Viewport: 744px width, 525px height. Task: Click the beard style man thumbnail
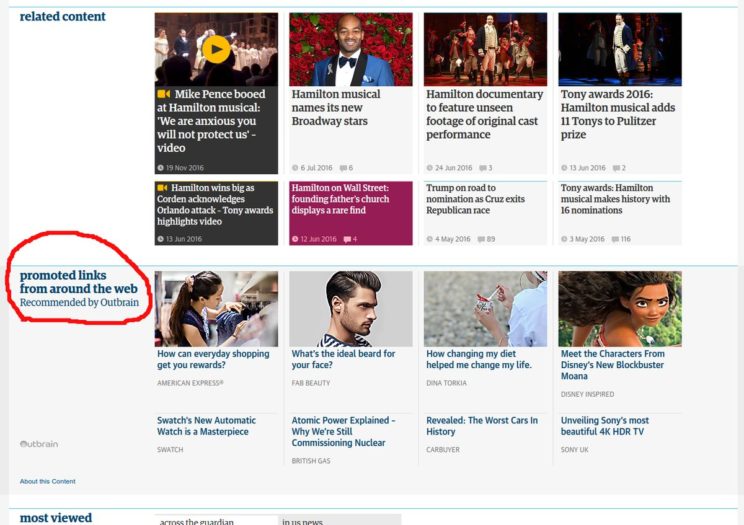click(x=350, y=309)
